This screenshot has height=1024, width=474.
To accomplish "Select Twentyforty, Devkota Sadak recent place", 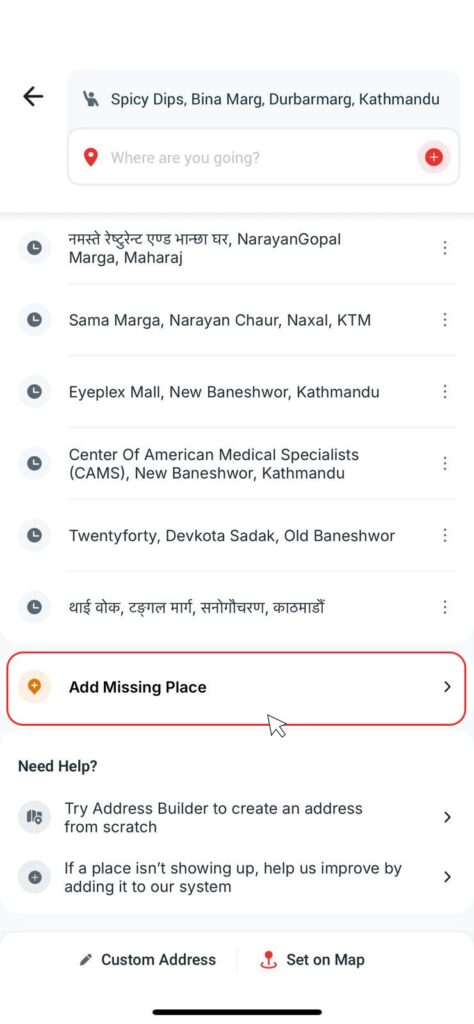I will point(237,536).
